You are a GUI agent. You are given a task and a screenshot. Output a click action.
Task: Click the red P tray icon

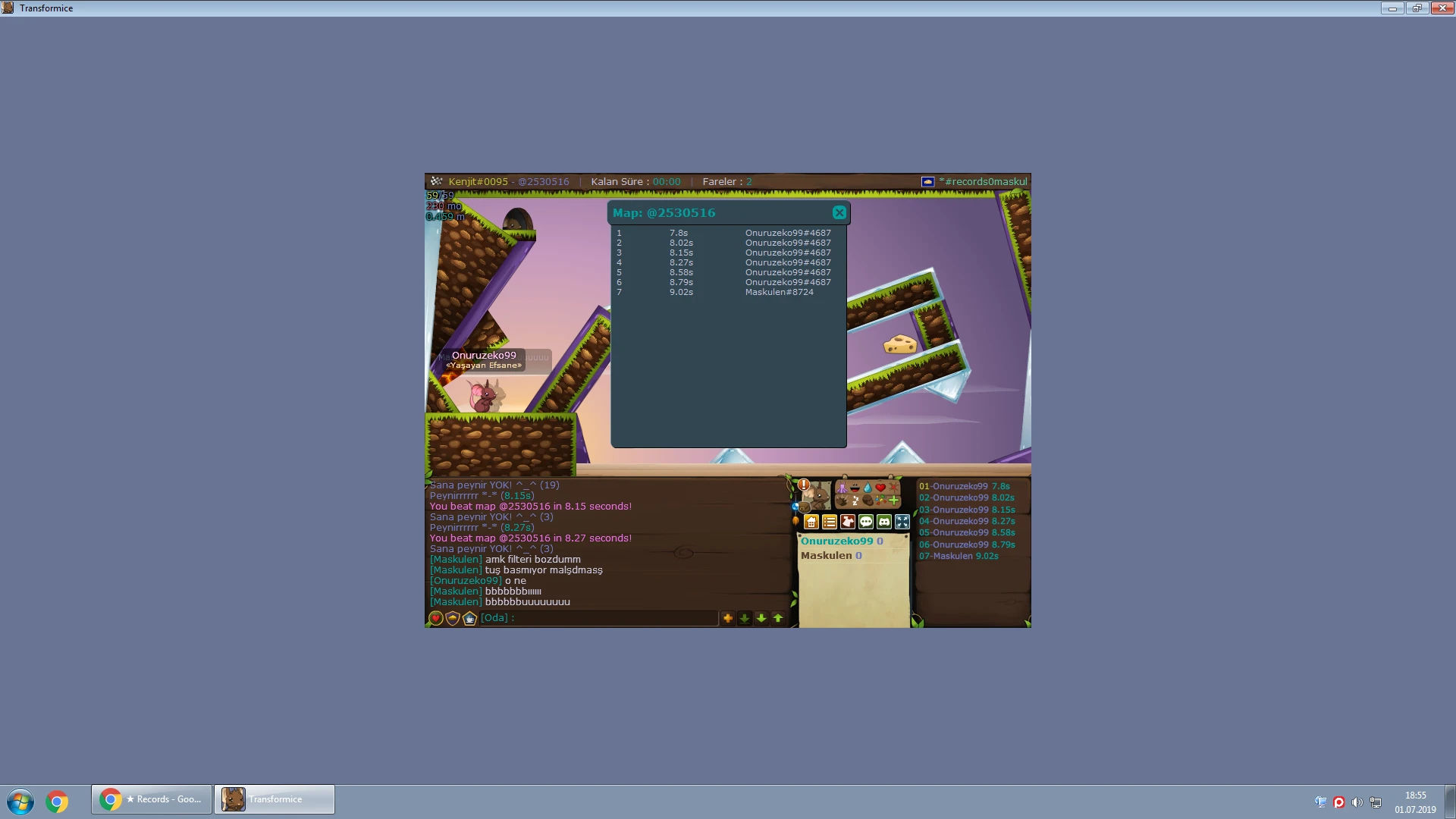coord(1339,802)
